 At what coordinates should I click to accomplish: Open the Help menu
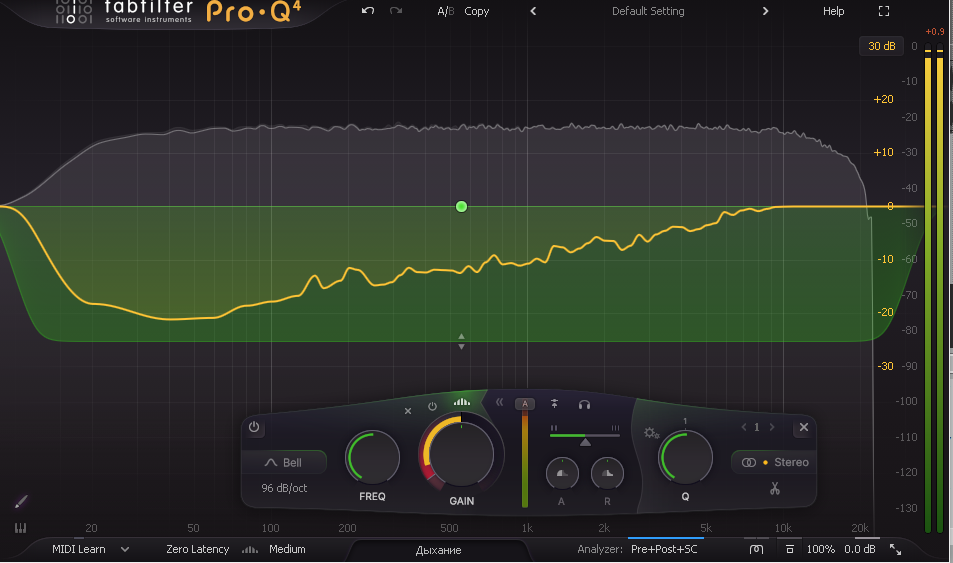click(x=833, y=11)
